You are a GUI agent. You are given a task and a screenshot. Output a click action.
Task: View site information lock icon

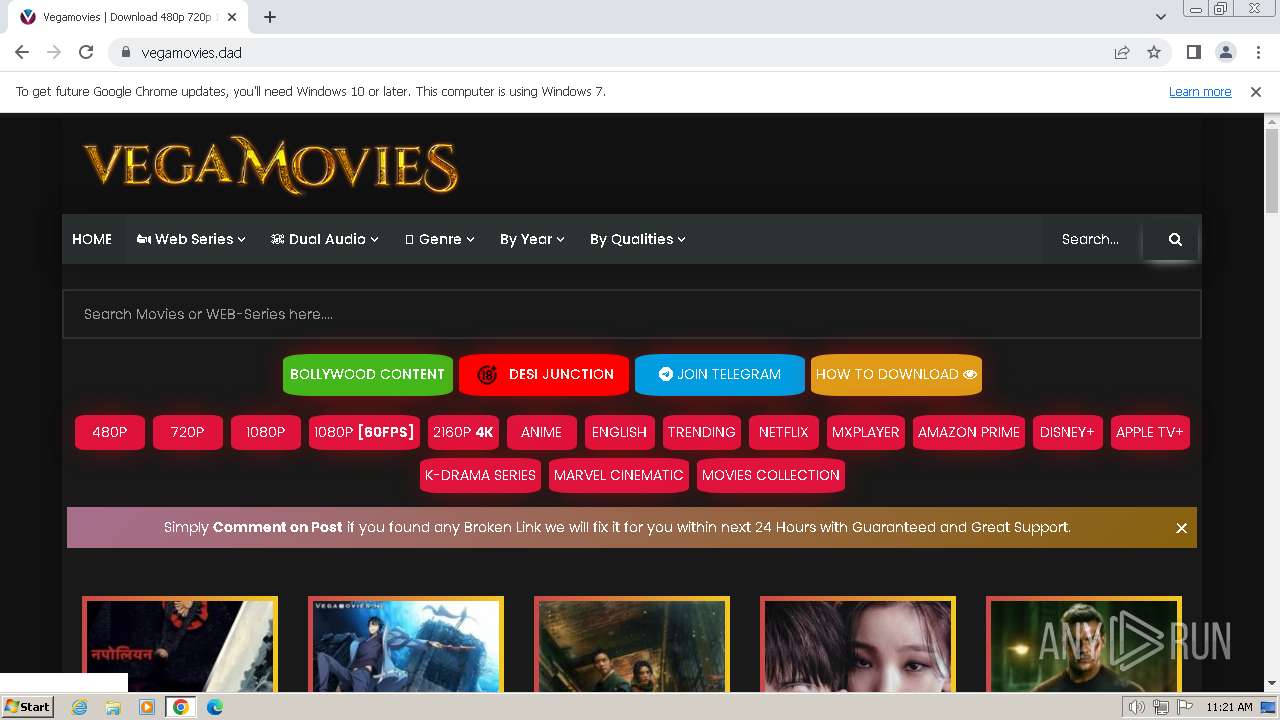pyautogui.click(x=125, y=52)
